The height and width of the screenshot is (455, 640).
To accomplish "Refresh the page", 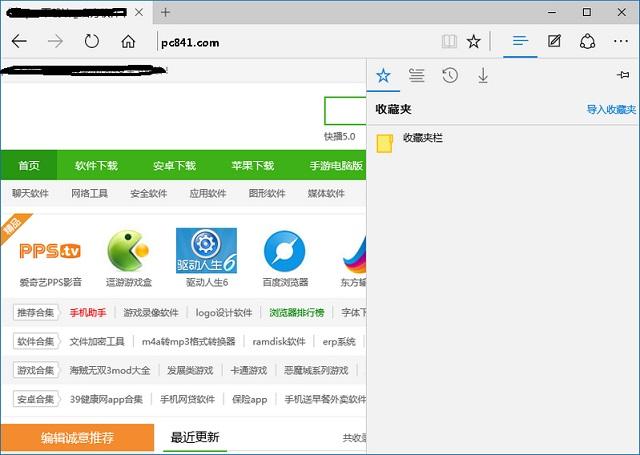I will click(x=91, y=41).
